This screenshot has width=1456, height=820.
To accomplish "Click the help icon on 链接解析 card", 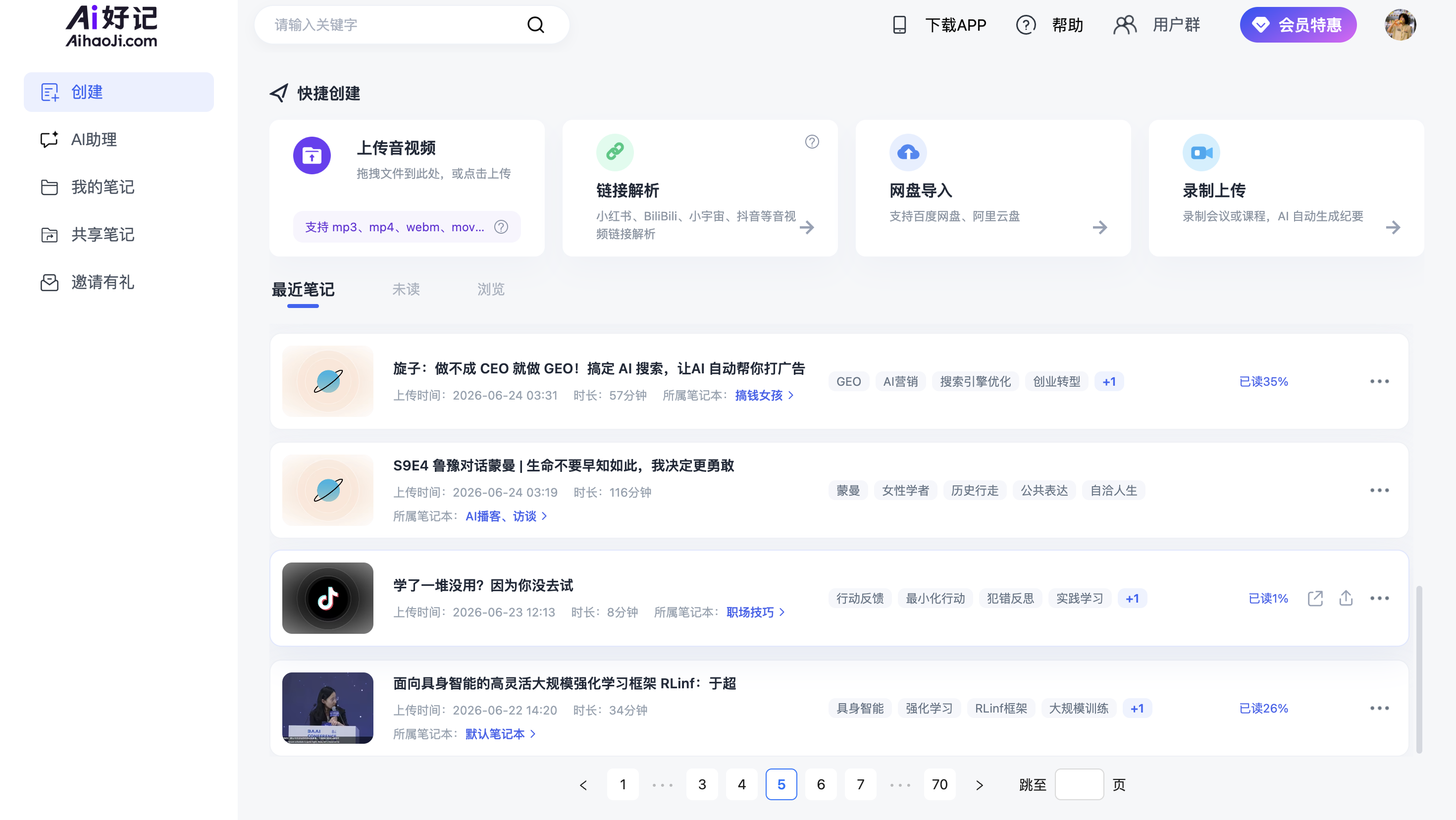I will click(x=812, y=142).
